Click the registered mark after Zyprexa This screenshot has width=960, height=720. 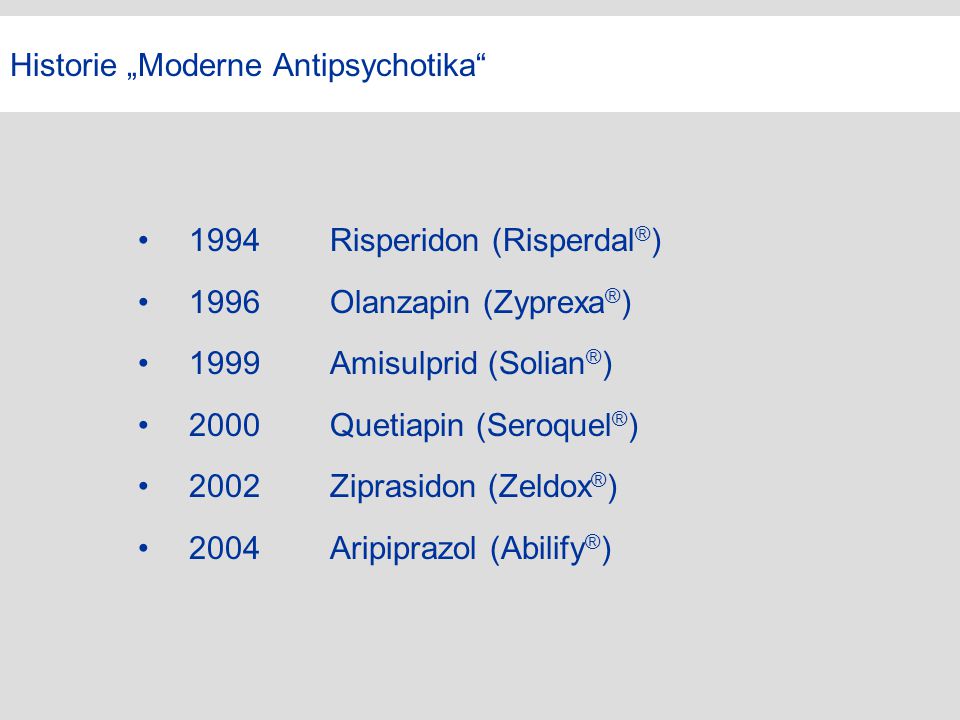click(x=613, y=296)
